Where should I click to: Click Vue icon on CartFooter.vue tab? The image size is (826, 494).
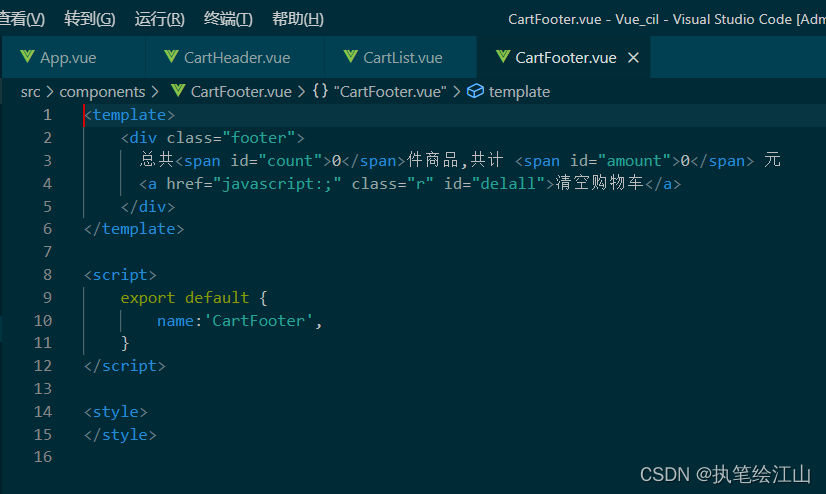click(503, 56)
